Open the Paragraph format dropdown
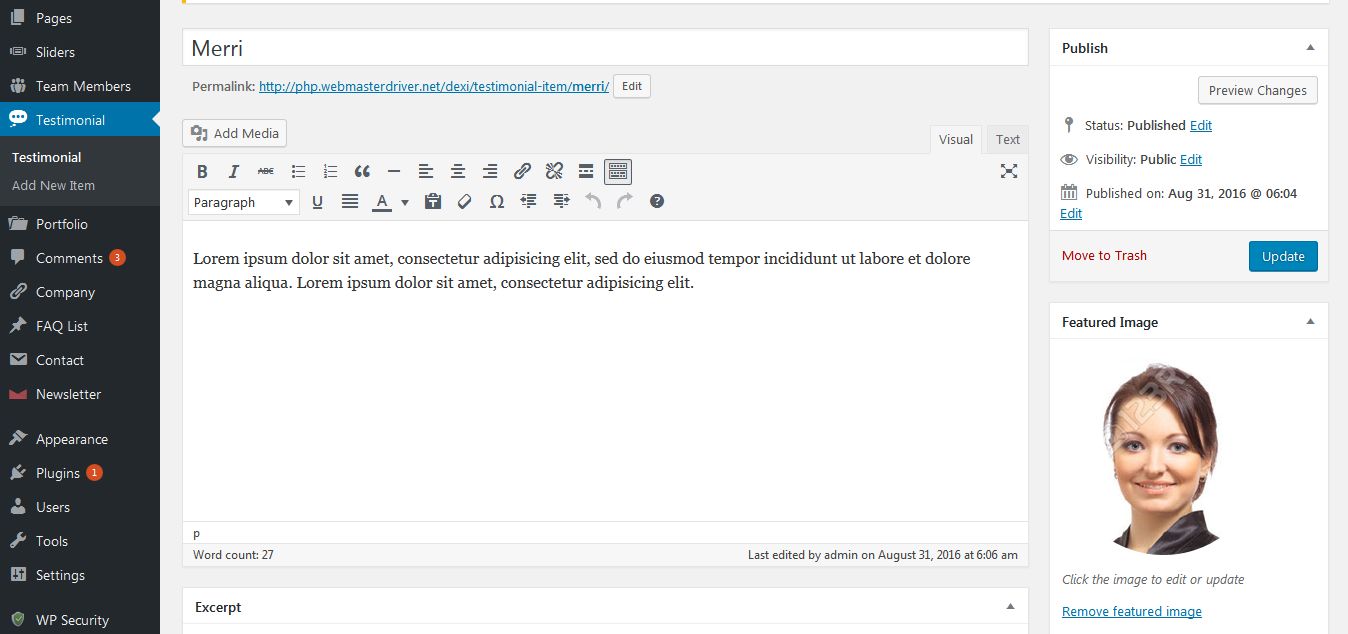Viewport: 1348px width, 634px height. (x=243, y=202)
